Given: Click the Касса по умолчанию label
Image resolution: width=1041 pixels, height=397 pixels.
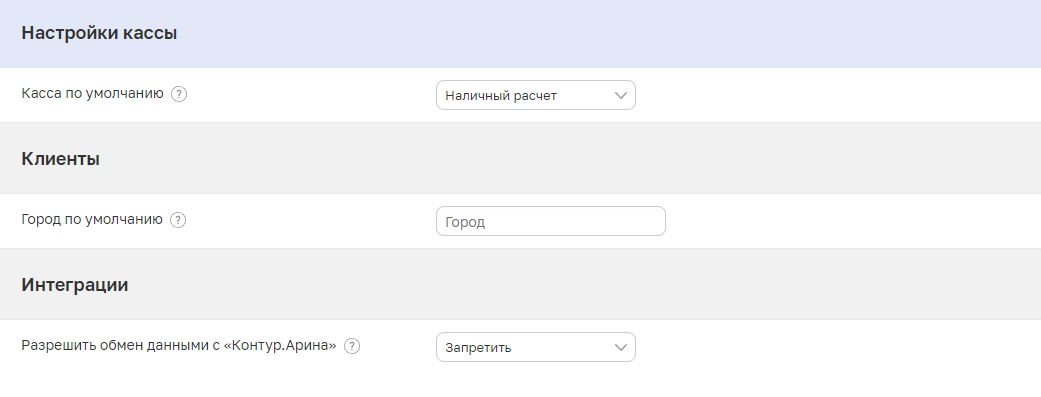Looking at the screenshot, I should (x=92, y=94).
